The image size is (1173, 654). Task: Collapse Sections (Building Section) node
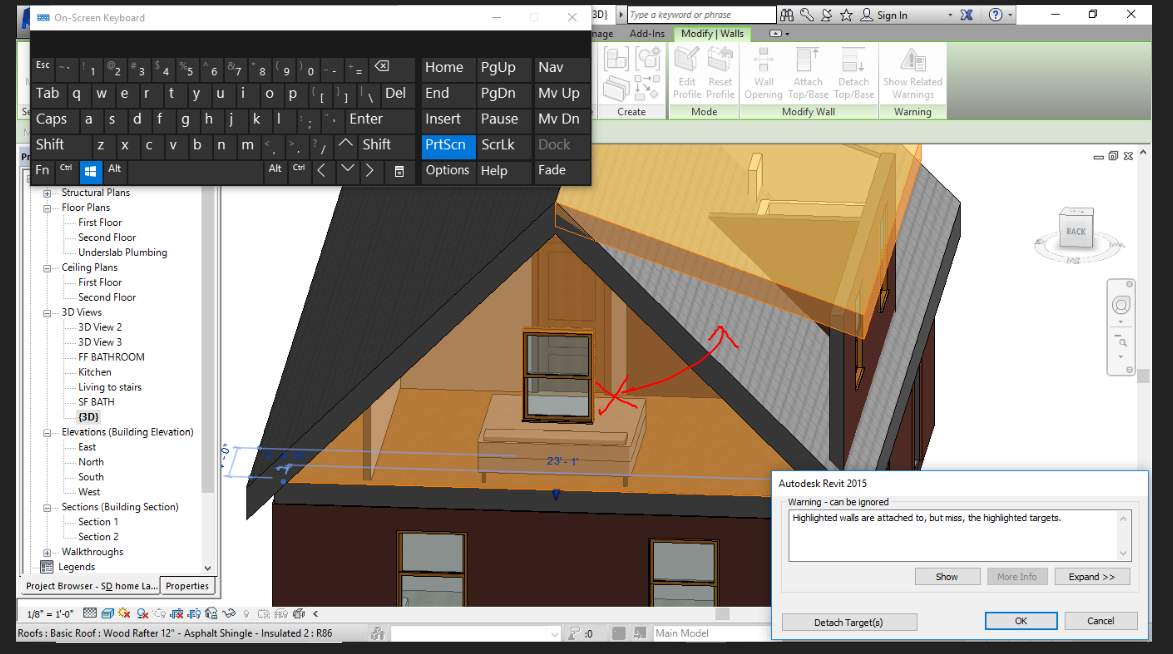(x=47, y=507)
